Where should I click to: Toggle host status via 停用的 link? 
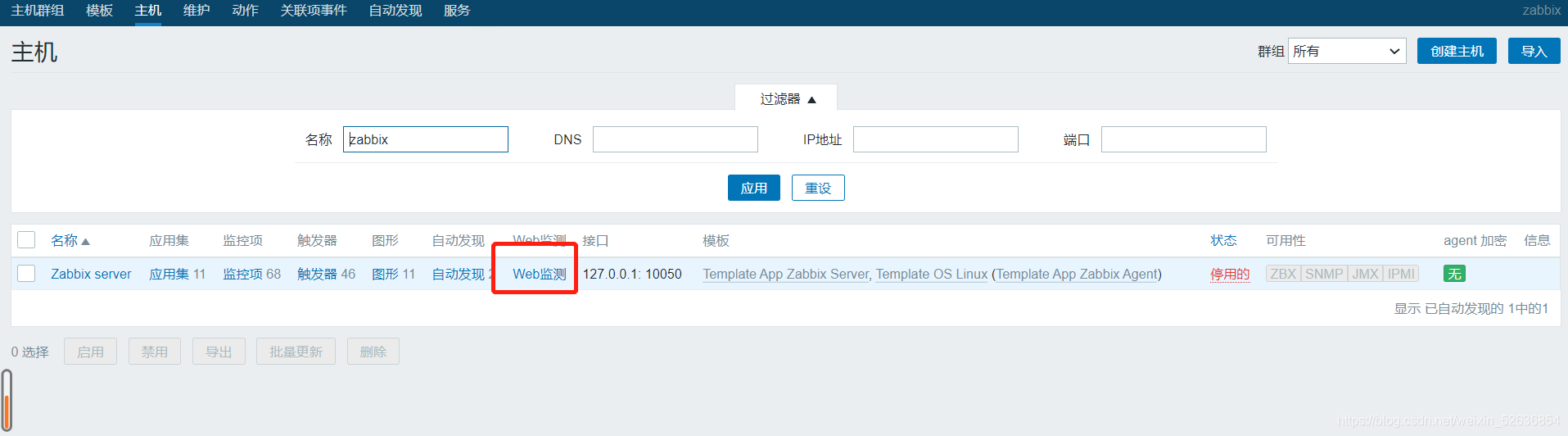click(x=1230, y=274)
